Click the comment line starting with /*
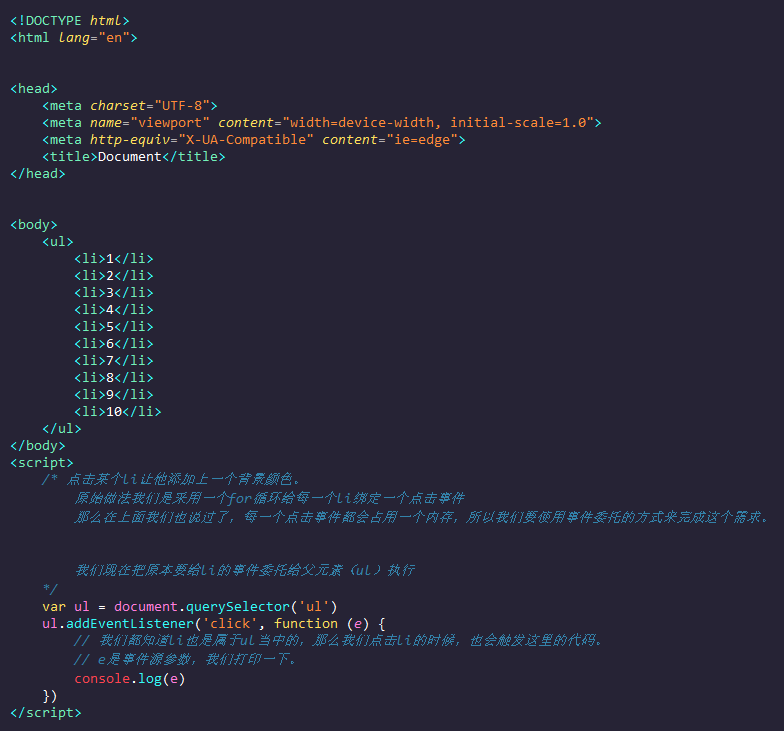Screen dimensions: 784x731 171,480
